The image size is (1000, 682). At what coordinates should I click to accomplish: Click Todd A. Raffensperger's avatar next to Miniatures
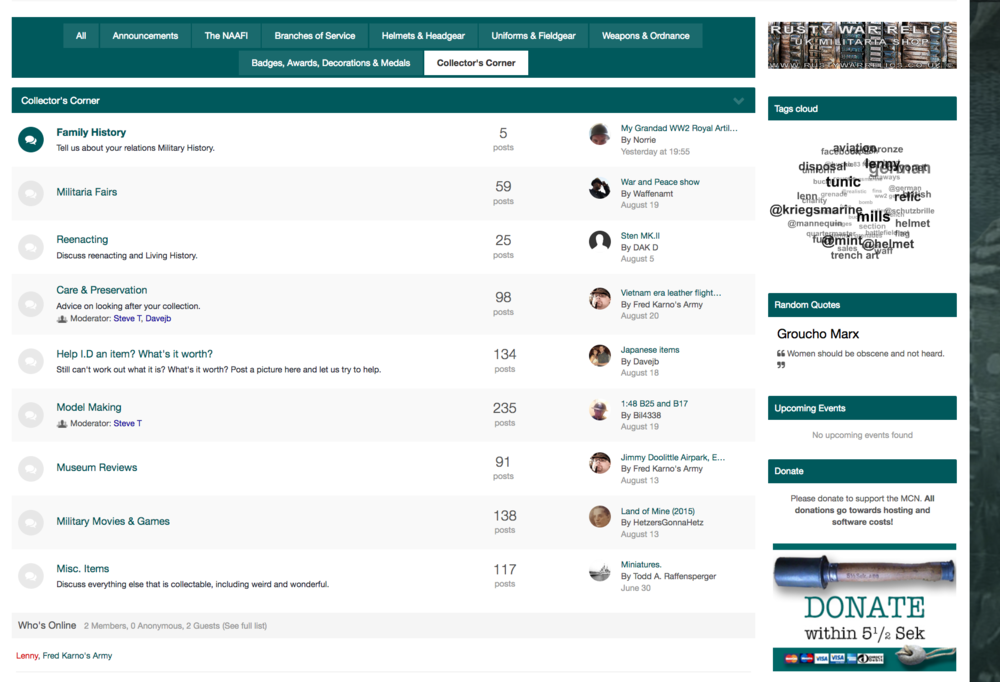[599, 574]
